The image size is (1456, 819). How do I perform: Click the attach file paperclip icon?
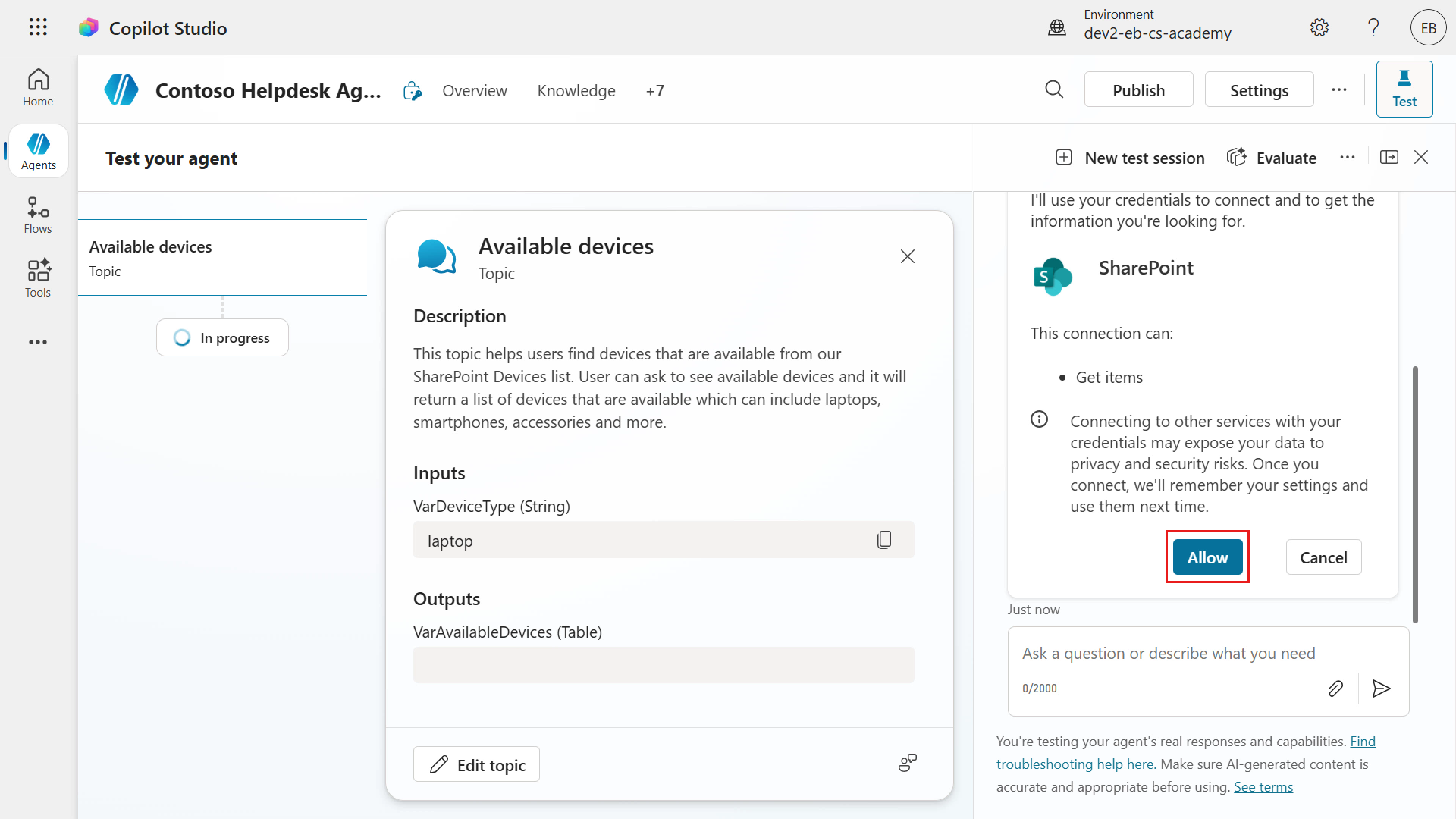point(1335,689)
